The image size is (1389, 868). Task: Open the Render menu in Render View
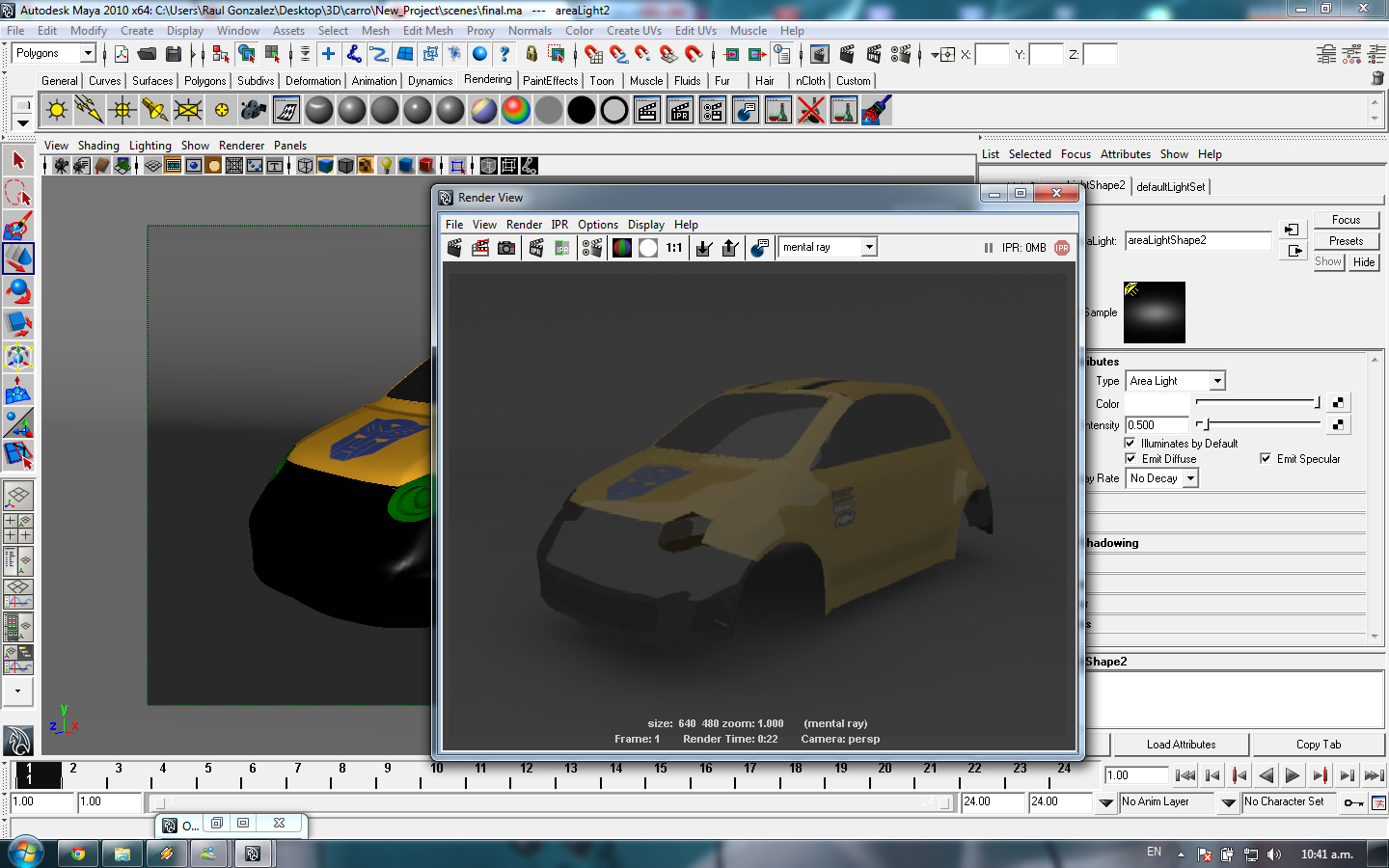coord(524,225)
